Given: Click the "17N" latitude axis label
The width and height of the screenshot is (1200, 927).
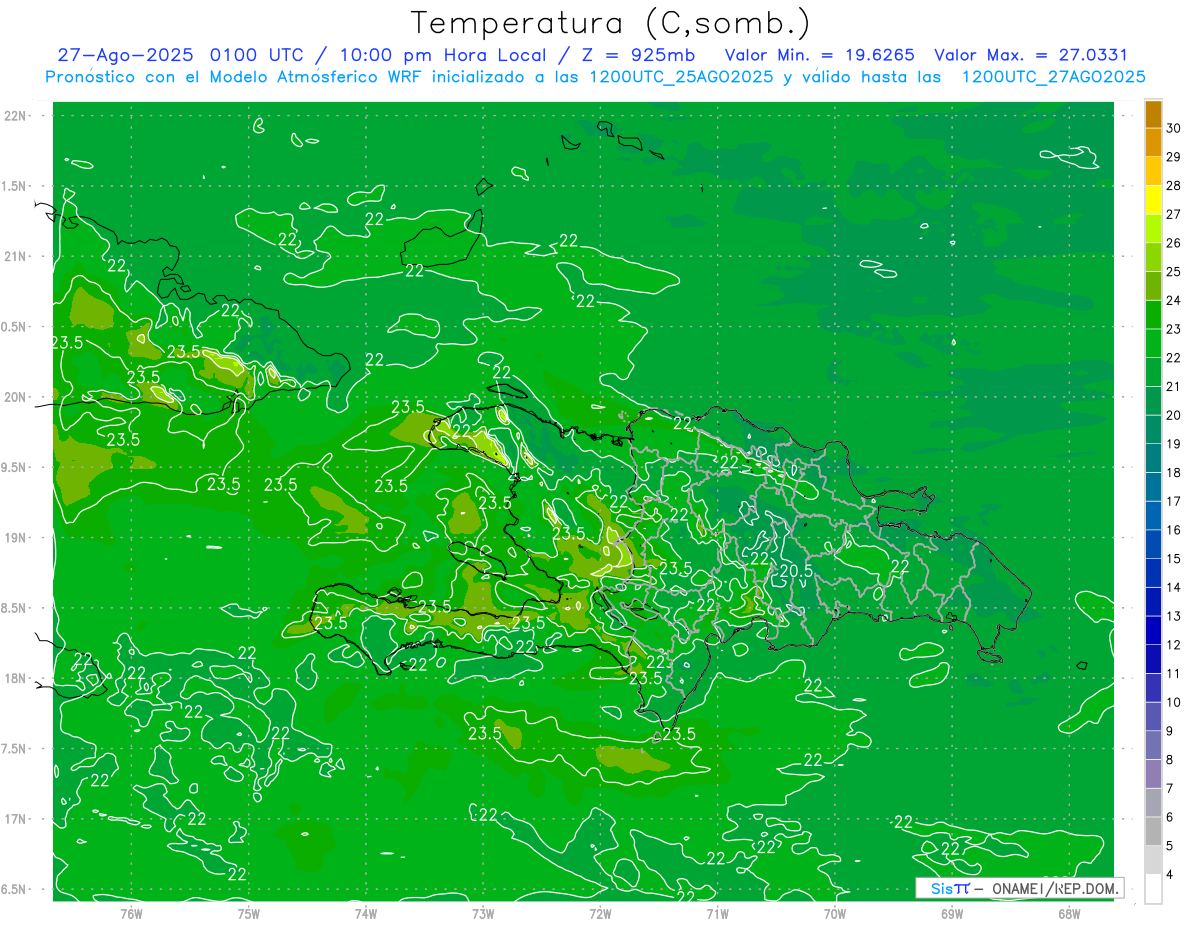Looking at the screenshot, I should [16, 819].
